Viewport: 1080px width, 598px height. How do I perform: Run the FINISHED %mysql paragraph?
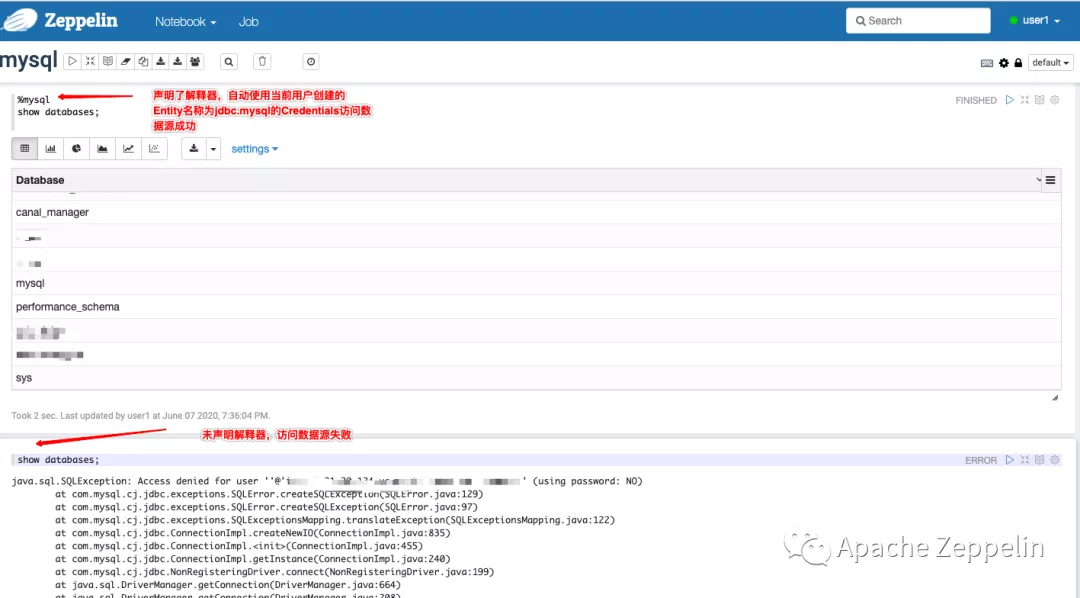tap(1010, 100)
